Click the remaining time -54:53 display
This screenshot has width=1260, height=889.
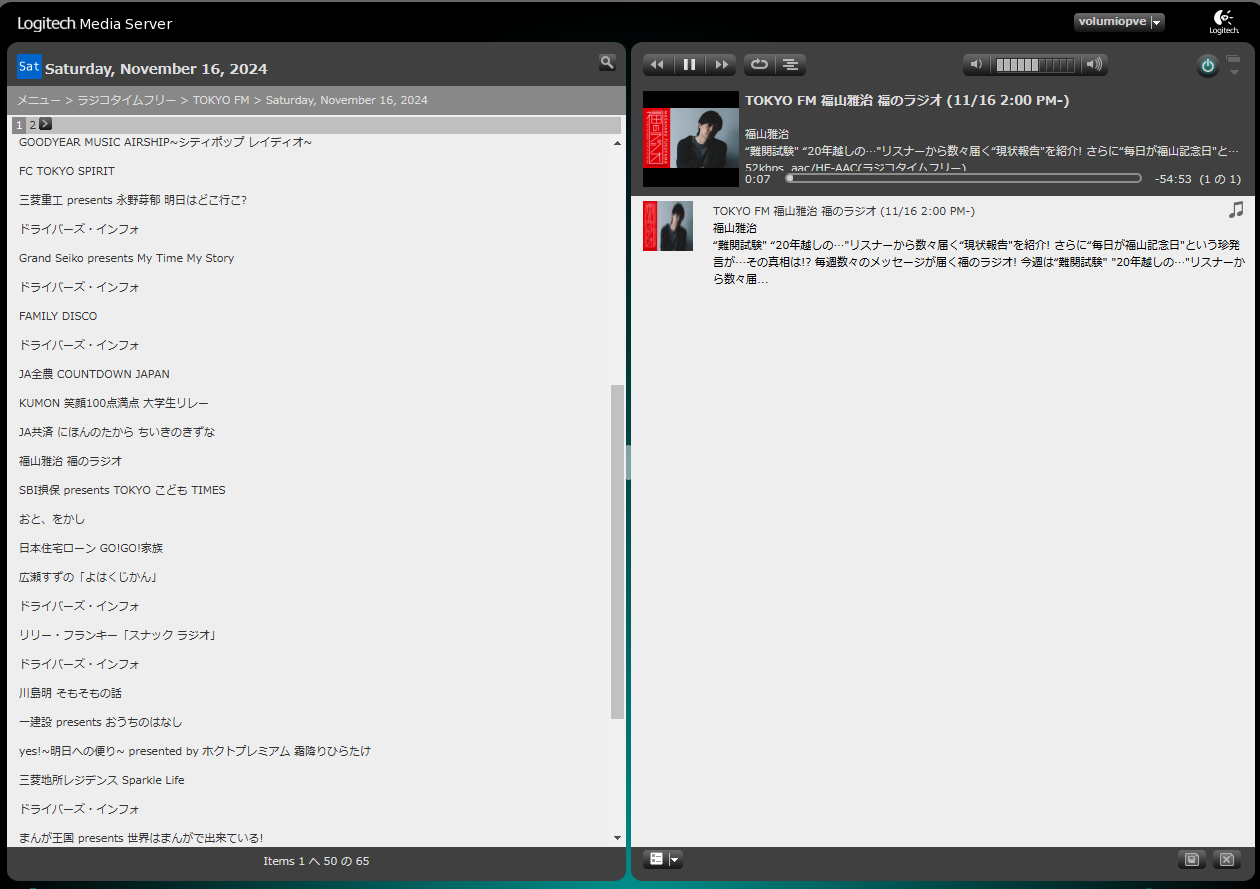pyautogui.click(x=1173, y=179)
